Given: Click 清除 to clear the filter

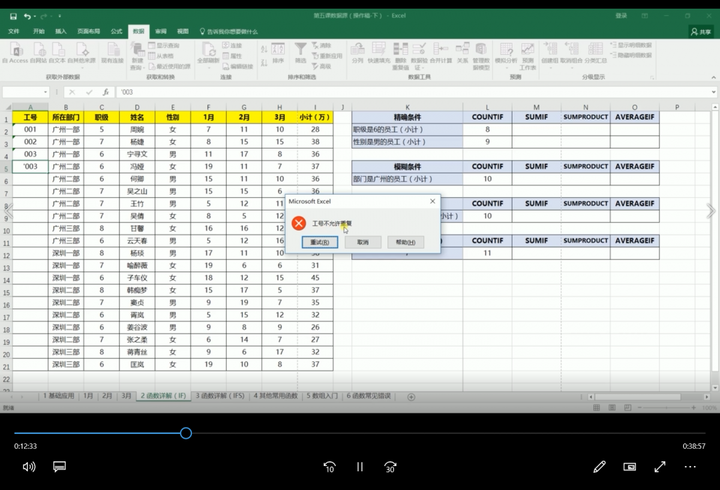Looking at the screenshot, I should (321, 45).
